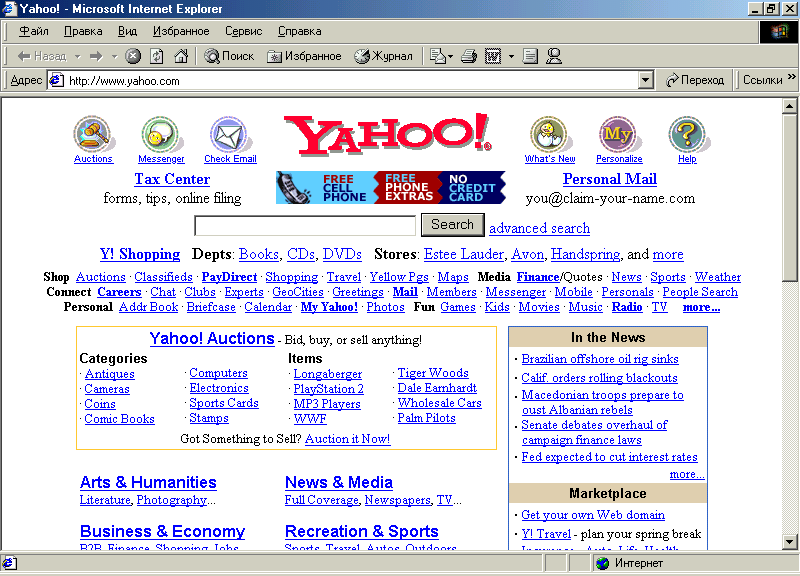Open the free cell phone banner ad
Image resolution: width=800 pixels, height=576 pixels.
coord(391,187)
